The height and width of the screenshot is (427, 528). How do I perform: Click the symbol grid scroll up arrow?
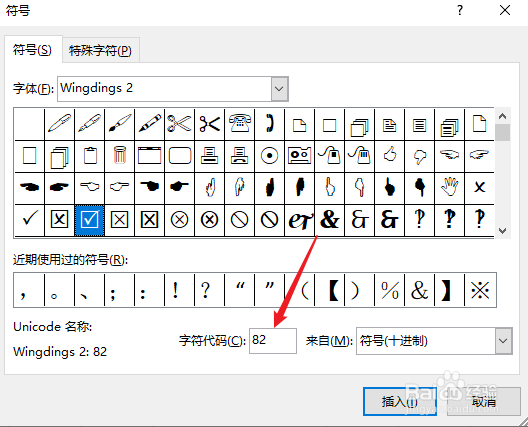(x=502, y=117)
